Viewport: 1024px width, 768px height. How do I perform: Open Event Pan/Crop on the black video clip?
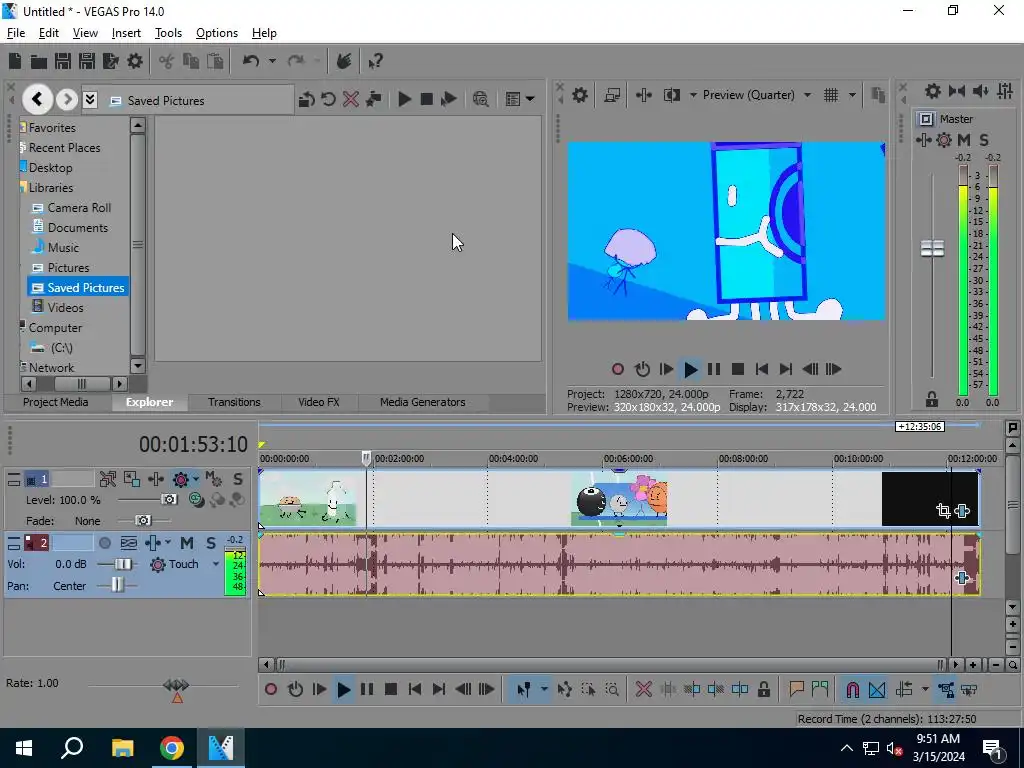943,511
